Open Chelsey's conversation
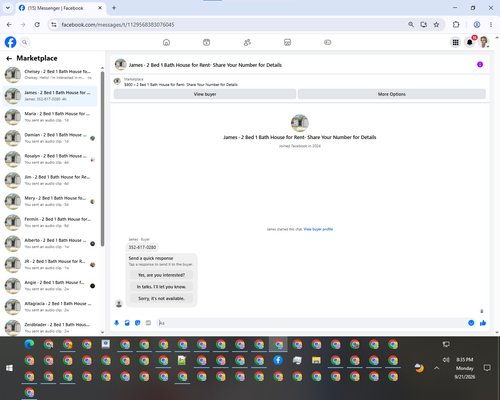Image resolution: width=500 pixels, height=400 pixels. 50,75
